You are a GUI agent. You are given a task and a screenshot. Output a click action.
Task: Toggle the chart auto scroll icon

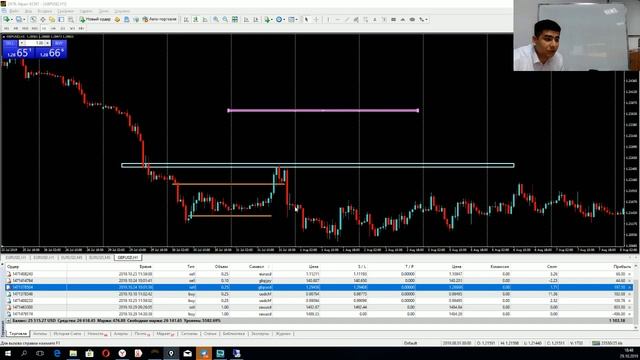(x=246, y=19)
